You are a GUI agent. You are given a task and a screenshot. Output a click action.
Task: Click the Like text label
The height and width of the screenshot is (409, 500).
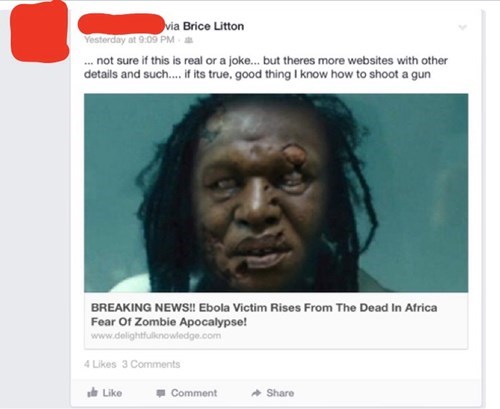tap(112, 393)
